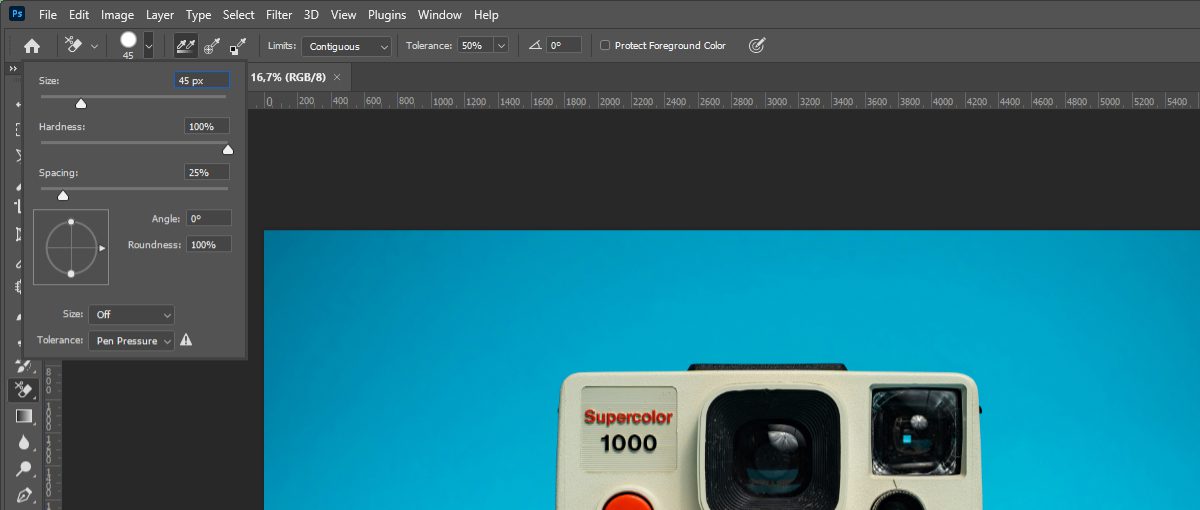Viewport: 1200px width, 510px height.
Task: Click the Photoshop Ps logo
Action: point(17,14)
